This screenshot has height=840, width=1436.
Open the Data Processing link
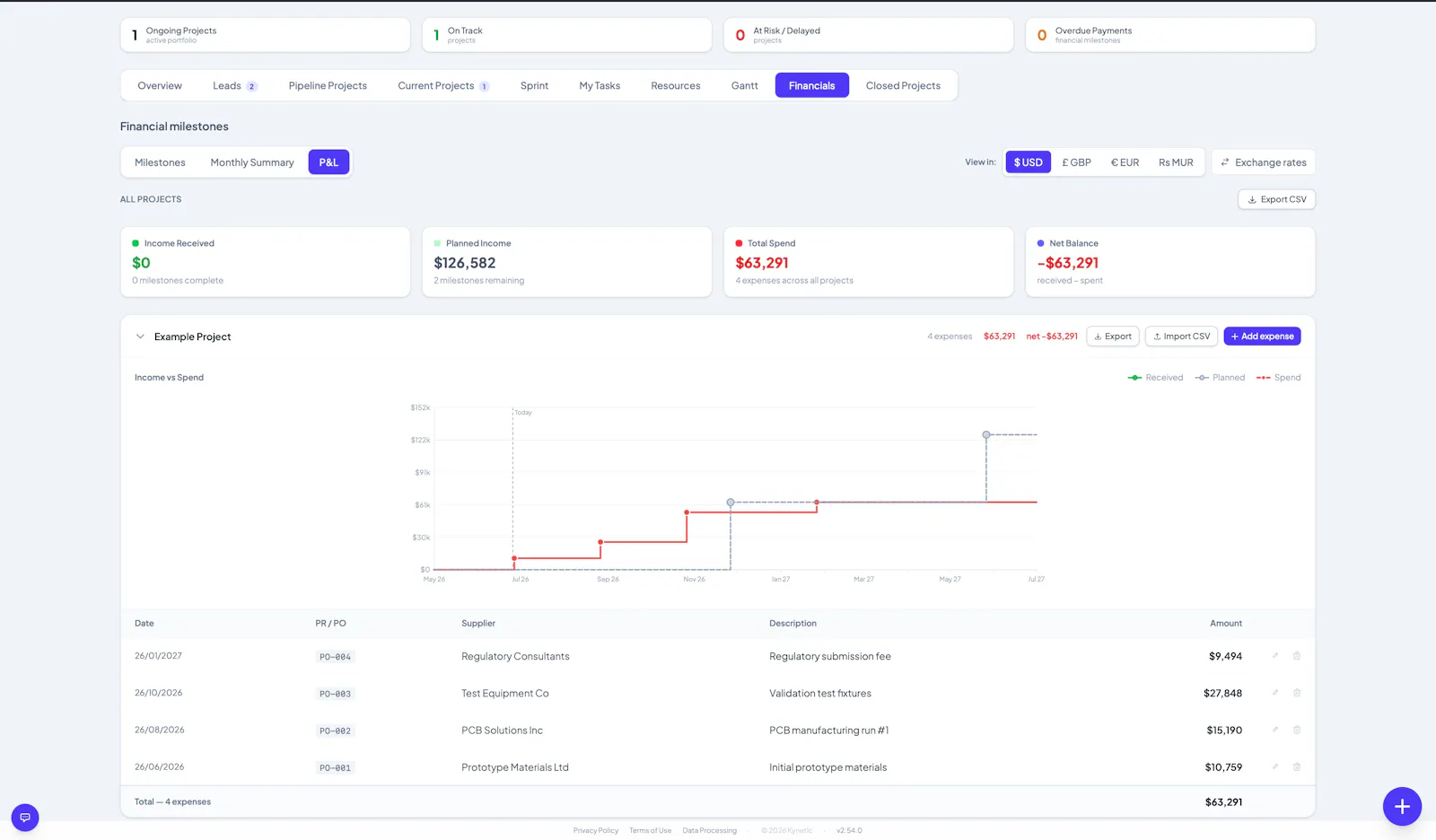pyautogui.click(x=709, y=831)
